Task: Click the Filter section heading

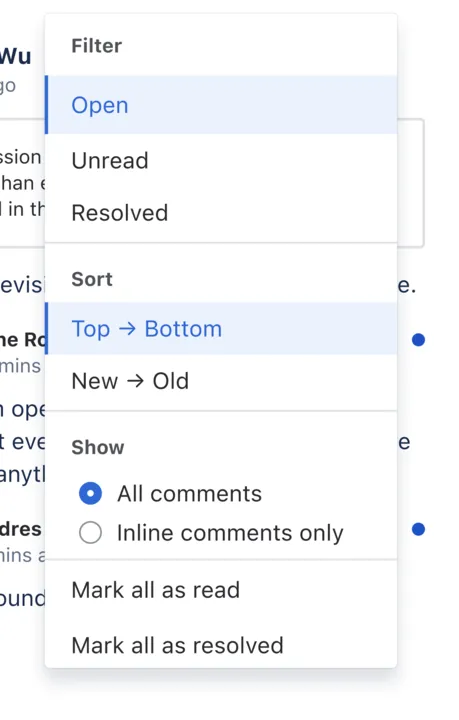Action: point(96,46)
